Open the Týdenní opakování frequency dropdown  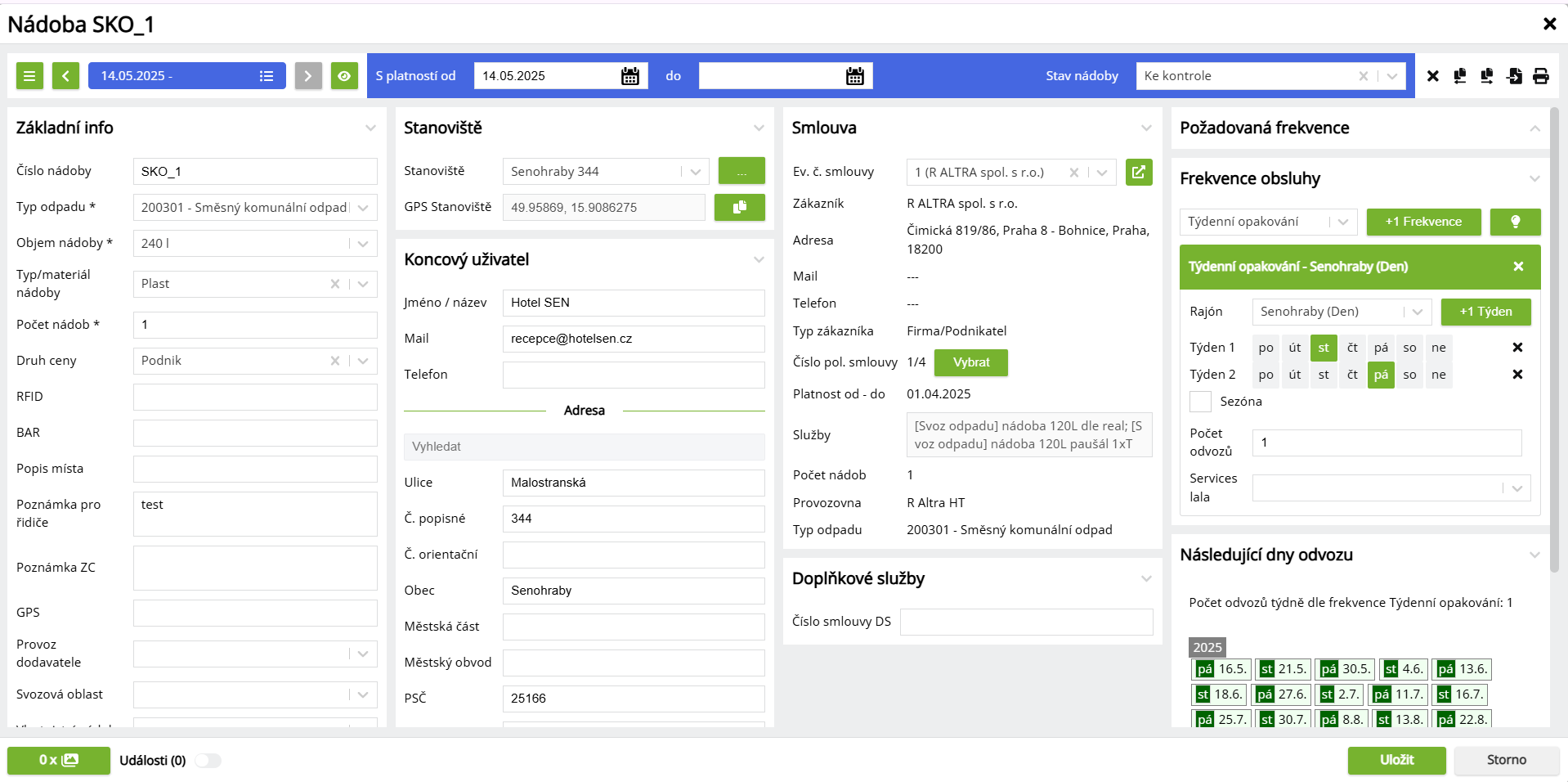coord(1342,222)
